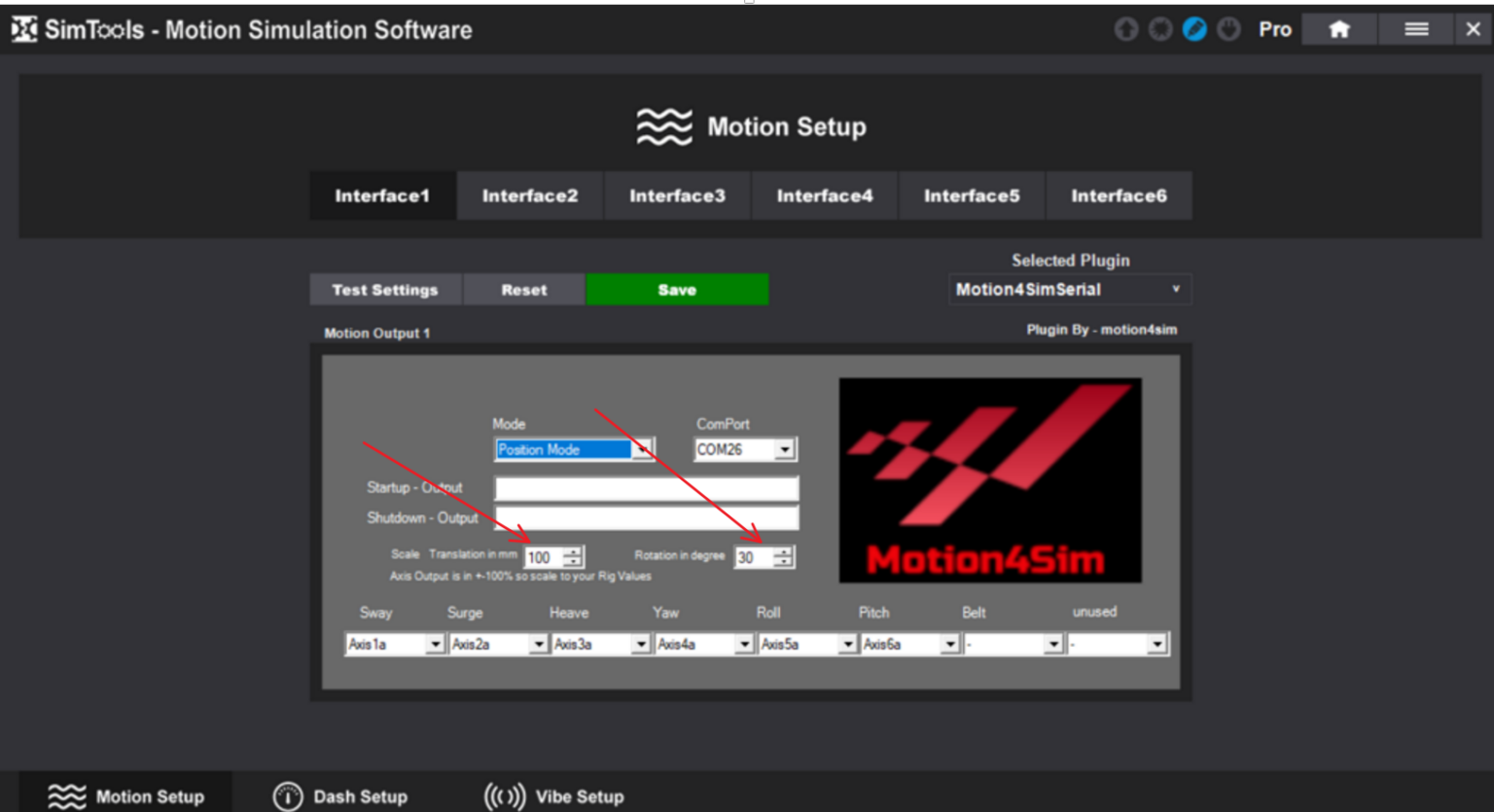
Task: Expand the ComPort dropdown set to COM26
Action: [784, 449]
